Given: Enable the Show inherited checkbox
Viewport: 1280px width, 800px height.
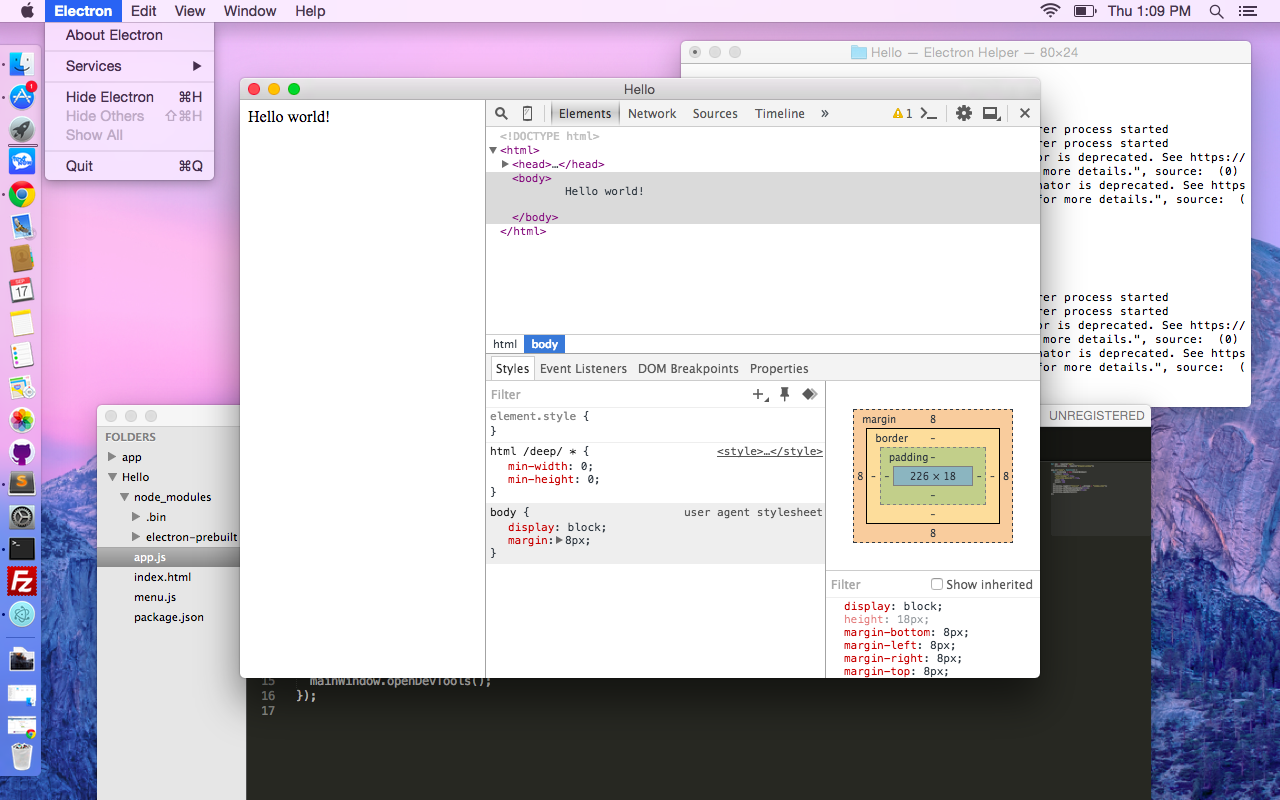Looking at the screenshot, I should pos(937,584).
